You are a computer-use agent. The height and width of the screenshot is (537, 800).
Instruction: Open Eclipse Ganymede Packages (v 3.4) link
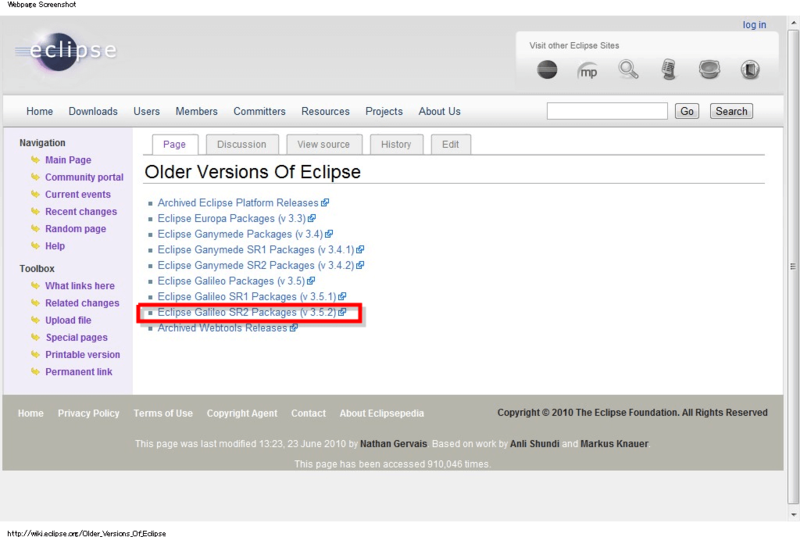click(240, 234)
